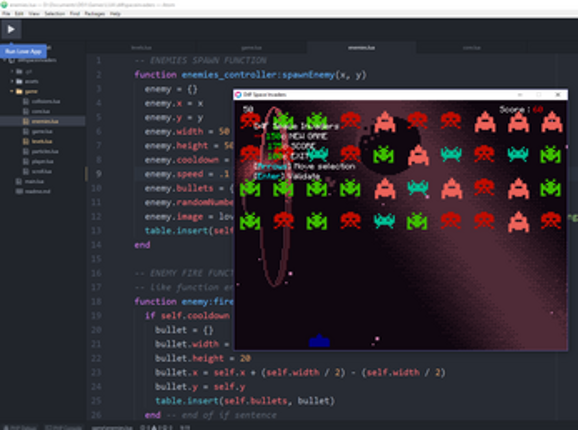Click the assets folder icon
This screenshot has width=578, height=430.
point(19,81)
